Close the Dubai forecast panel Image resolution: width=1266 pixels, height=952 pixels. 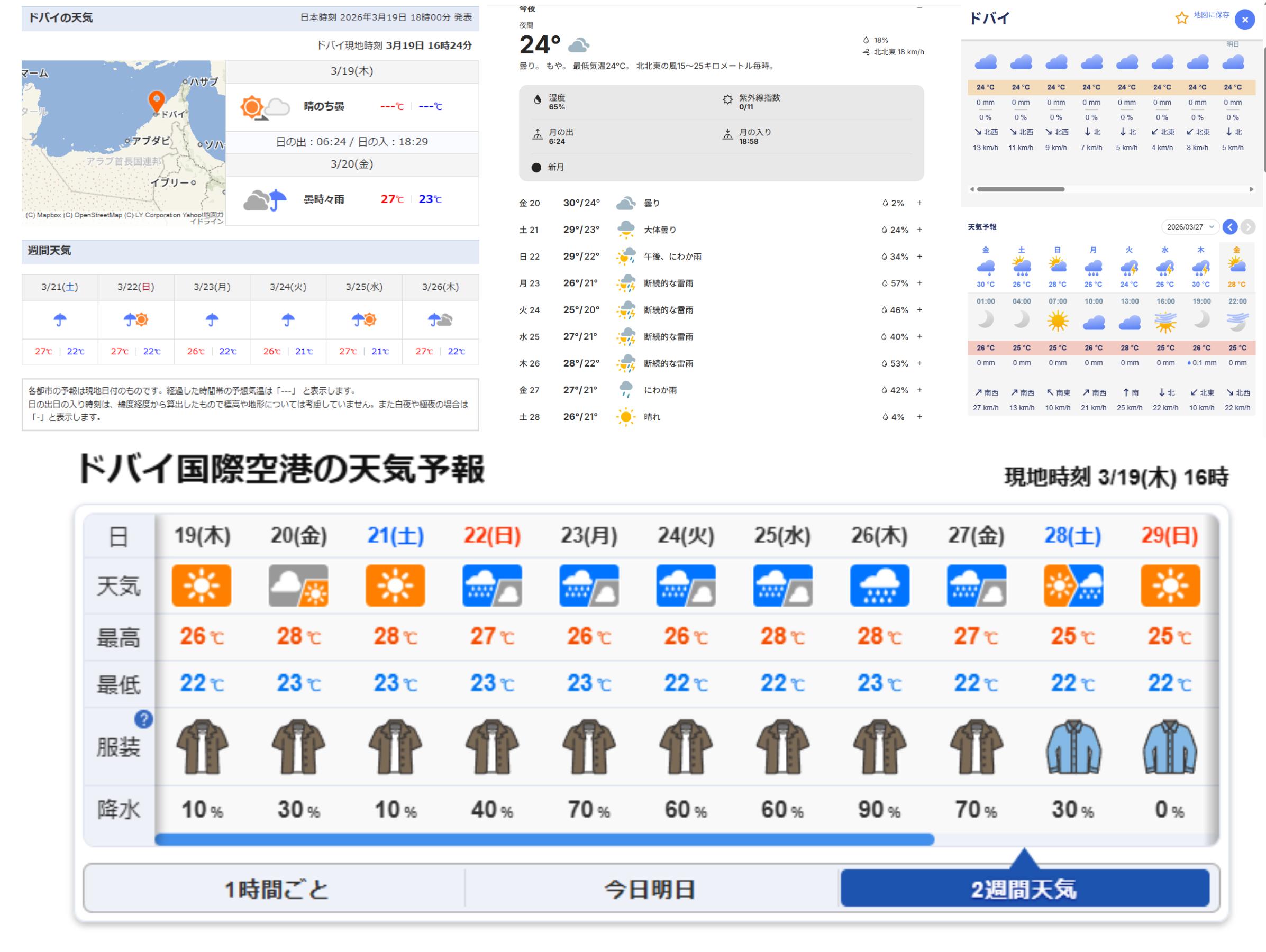point(1244,20)
